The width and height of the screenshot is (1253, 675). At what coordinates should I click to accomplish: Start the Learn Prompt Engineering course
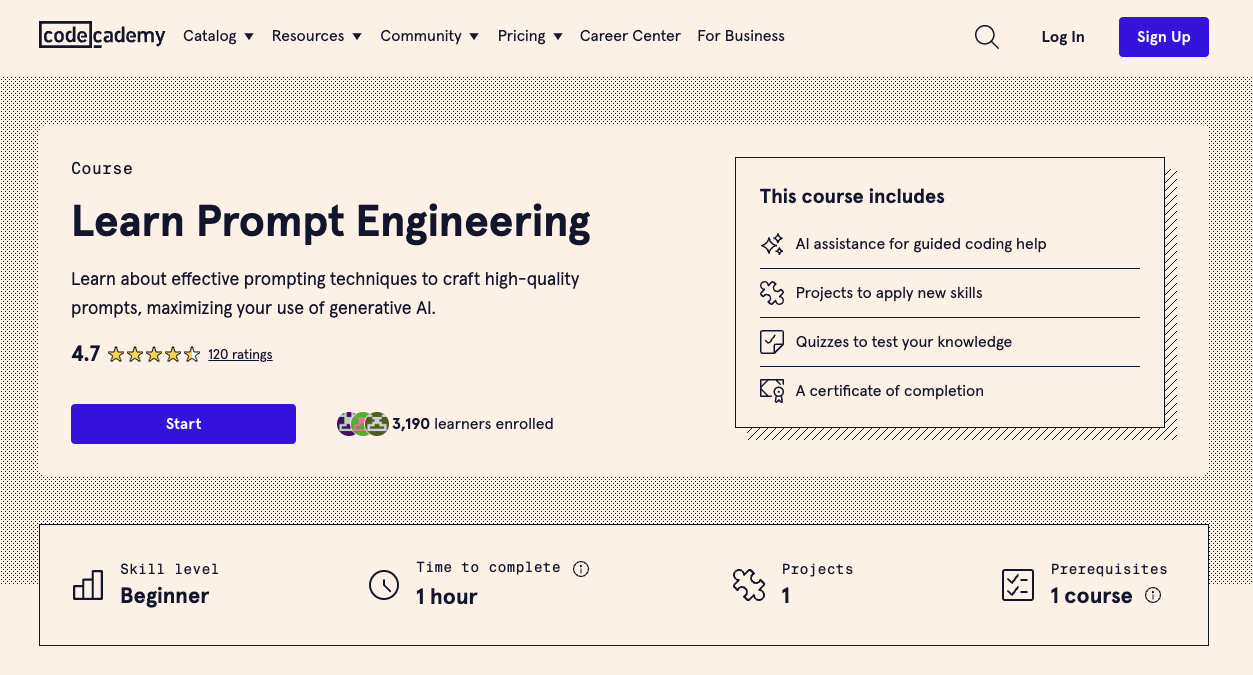point(183,423)
